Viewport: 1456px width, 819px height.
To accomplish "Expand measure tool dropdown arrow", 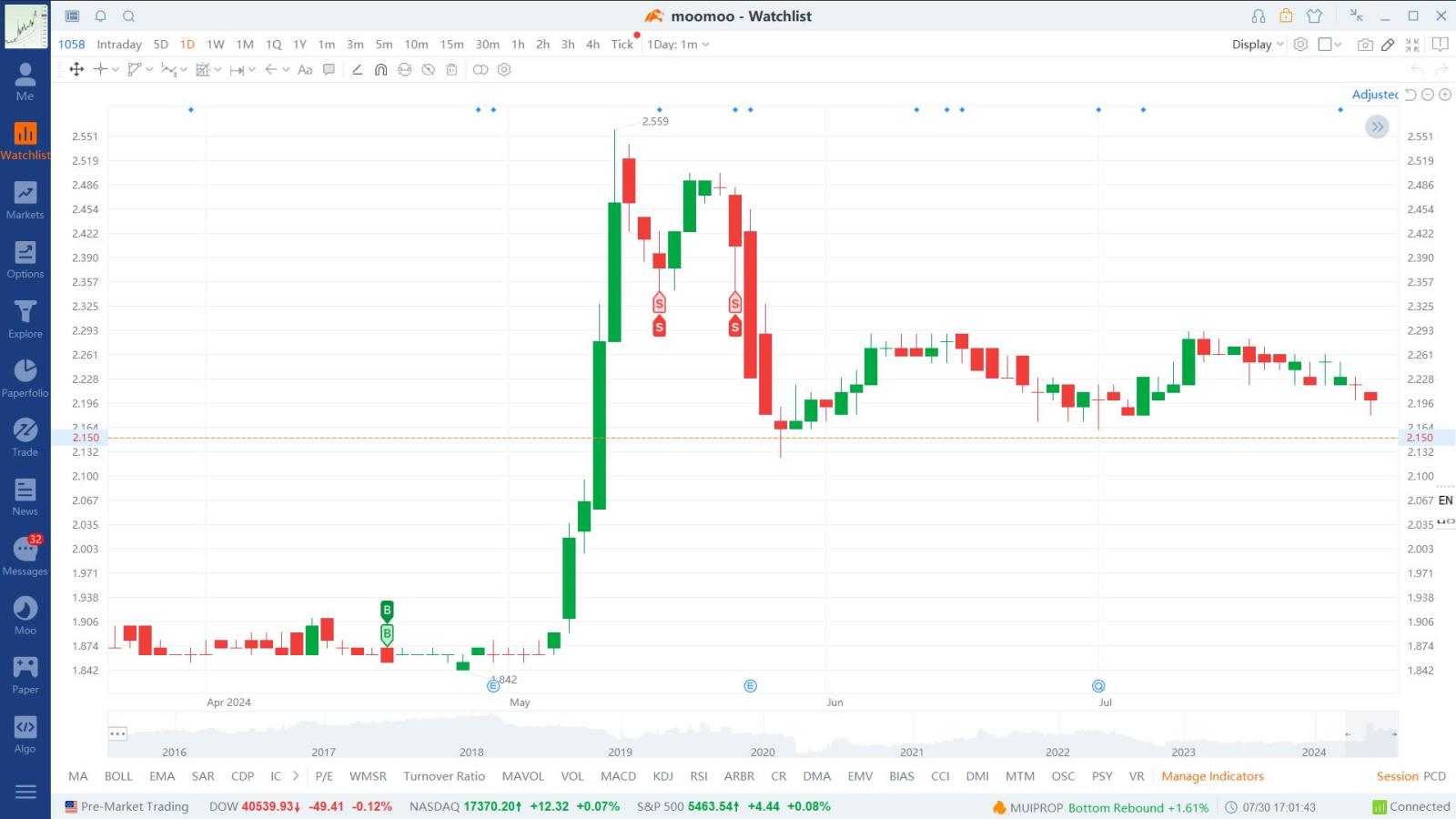I will 252,69.
